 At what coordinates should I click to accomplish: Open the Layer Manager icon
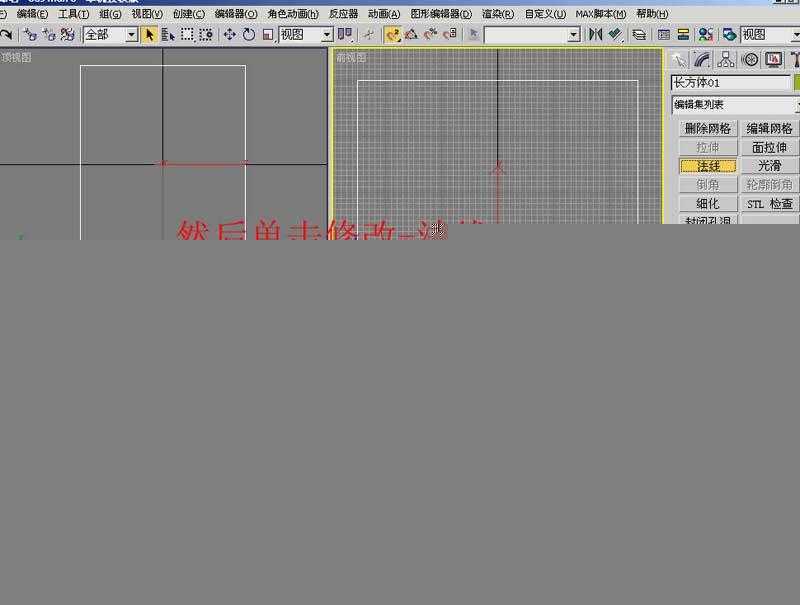click(x=639, y=35)
